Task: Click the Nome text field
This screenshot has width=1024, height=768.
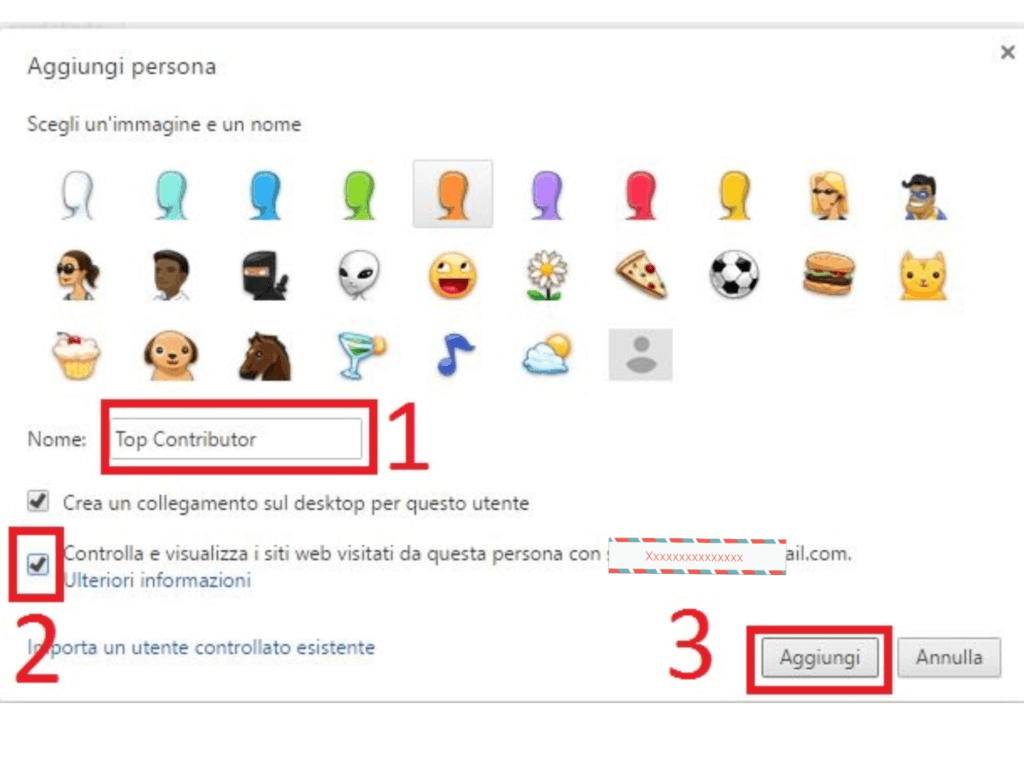Action: point(235,439)
